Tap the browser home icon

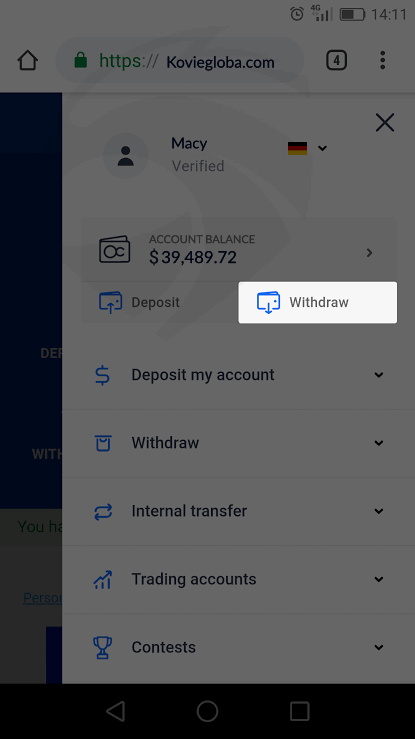point(27,61)
